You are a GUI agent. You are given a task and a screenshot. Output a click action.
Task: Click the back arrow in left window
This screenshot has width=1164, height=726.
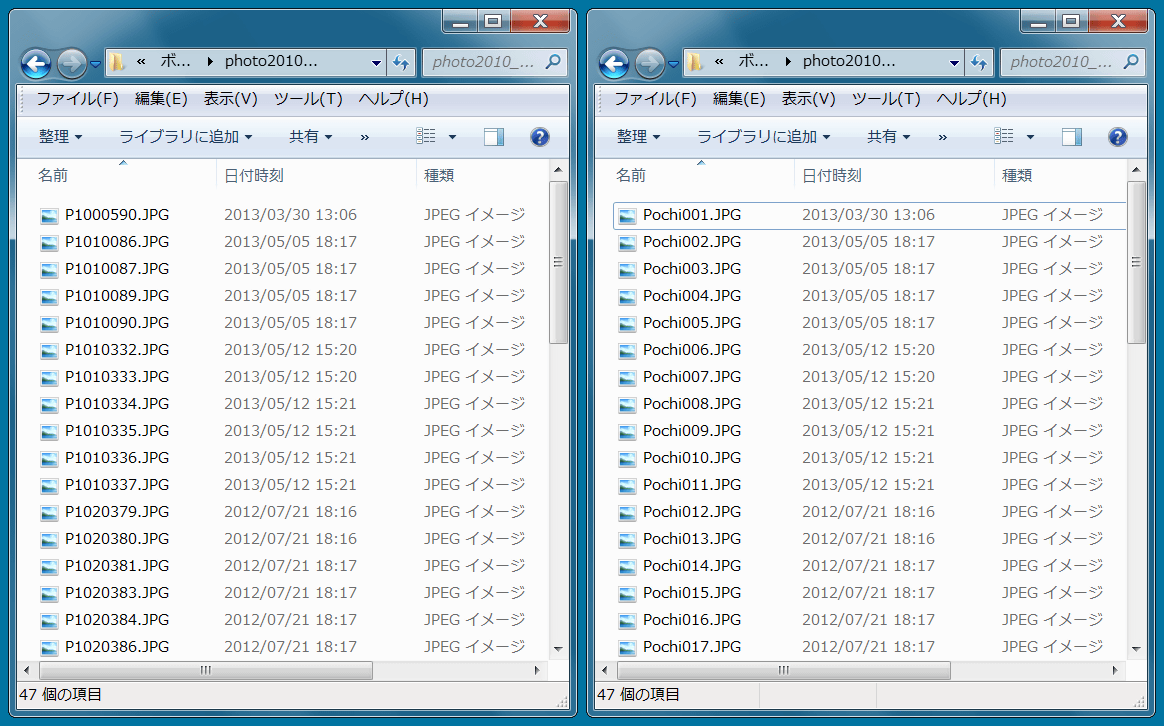tap(36, 64)
